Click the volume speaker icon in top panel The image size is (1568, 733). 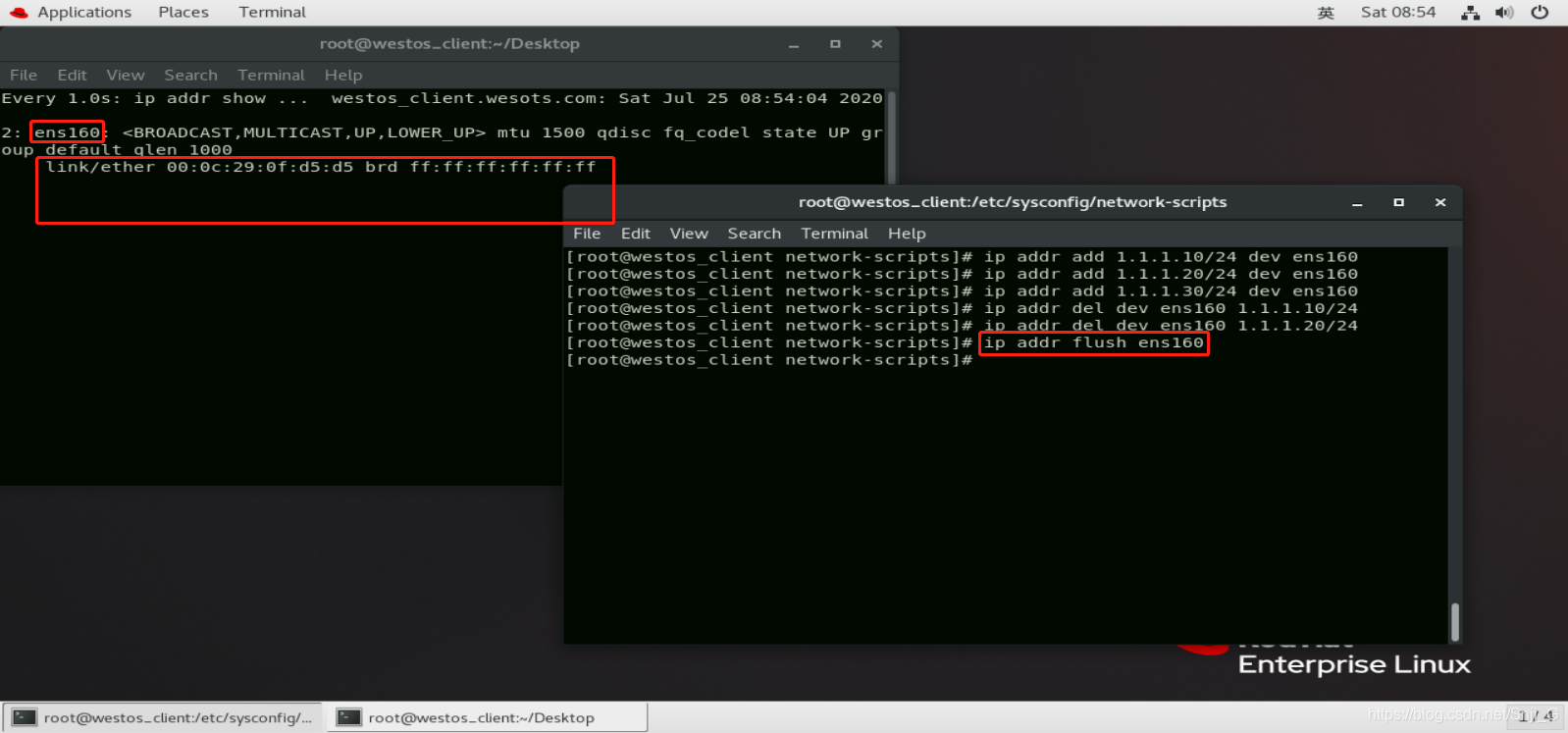pos(1504,13)
